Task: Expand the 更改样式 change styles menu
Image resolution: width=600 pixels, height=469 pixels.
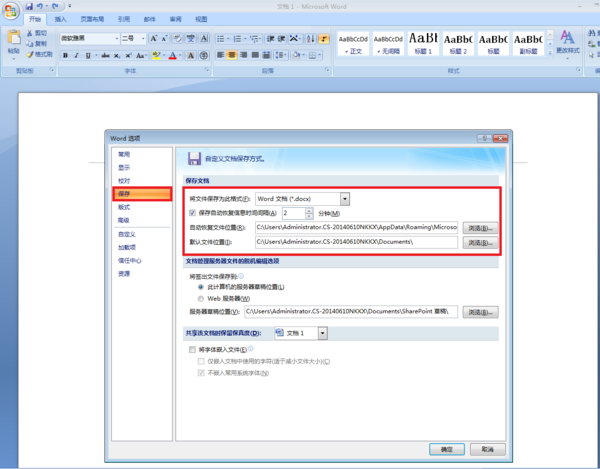Action: tap(568, 44)
